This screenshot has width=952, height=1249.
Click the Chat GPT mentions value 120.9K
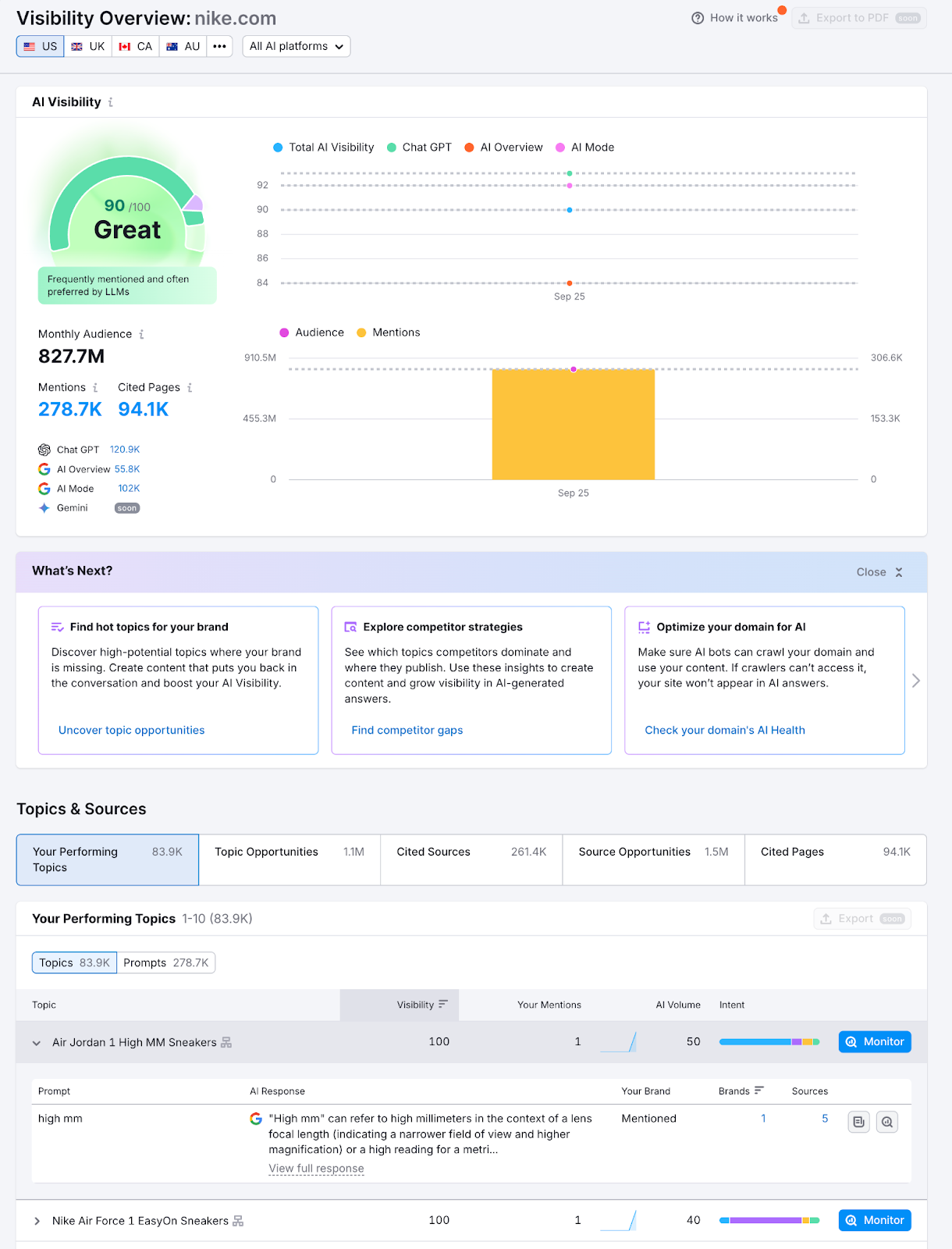125,450
